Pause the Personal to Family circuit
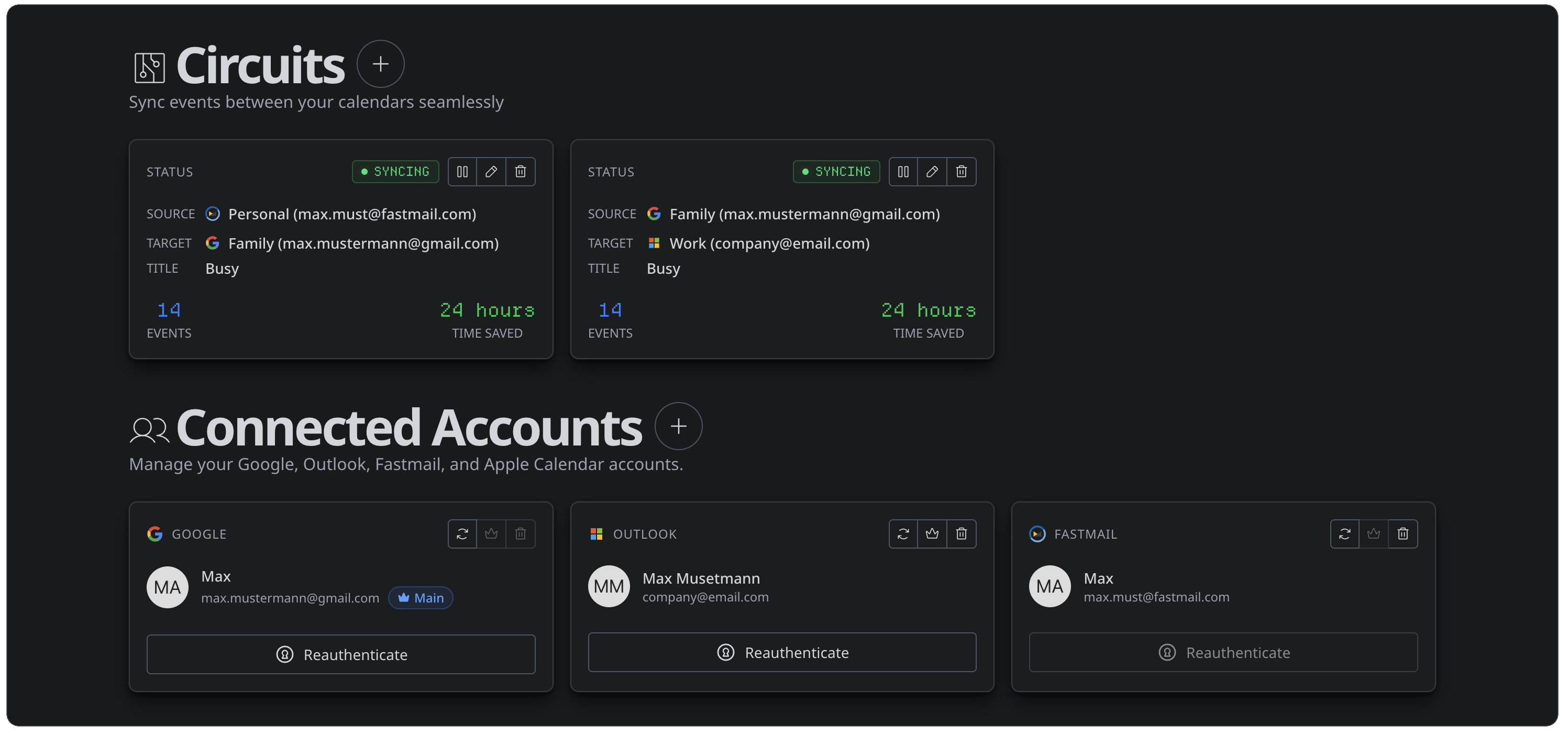 tap(462, 172)
